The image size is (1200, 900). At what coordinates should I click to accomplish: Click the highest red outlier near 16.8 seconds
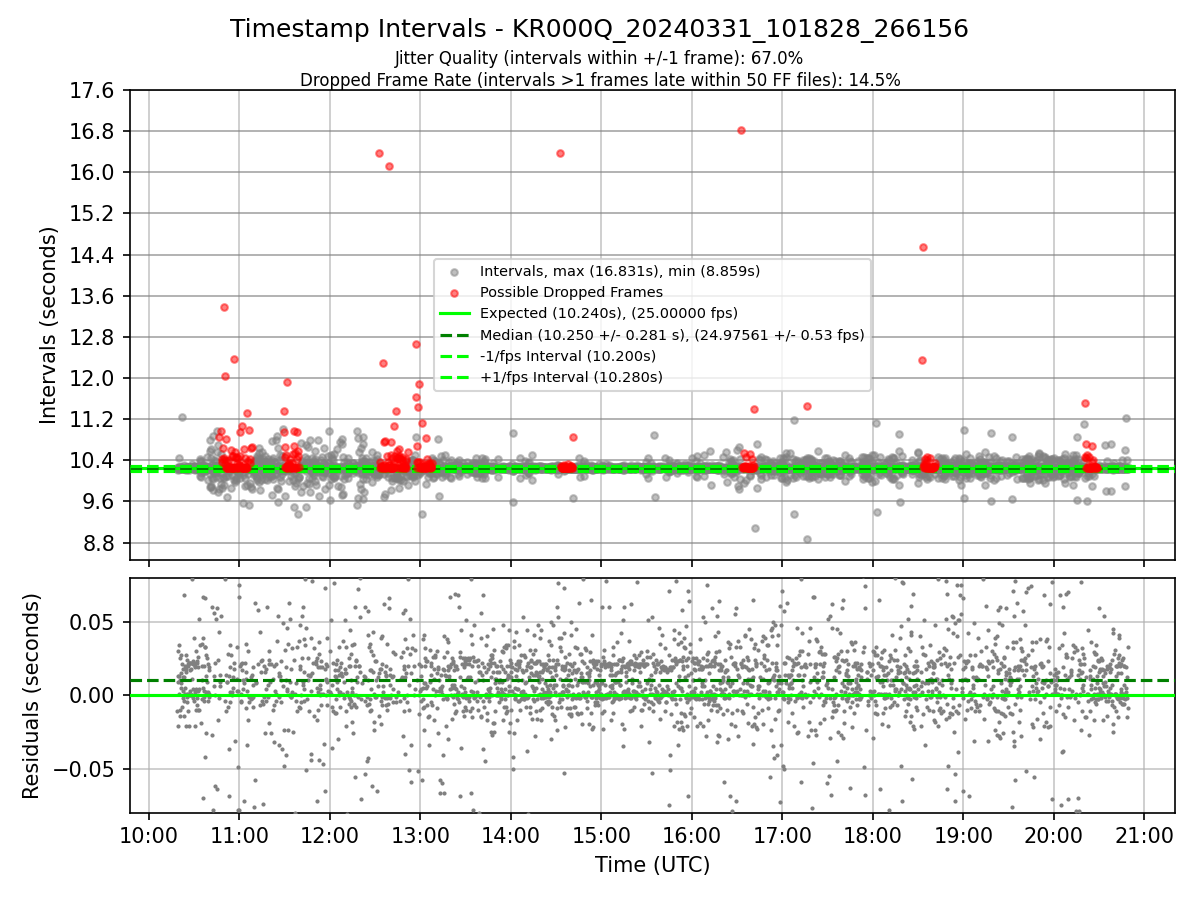pyautogui.click(x=741, y=130)
